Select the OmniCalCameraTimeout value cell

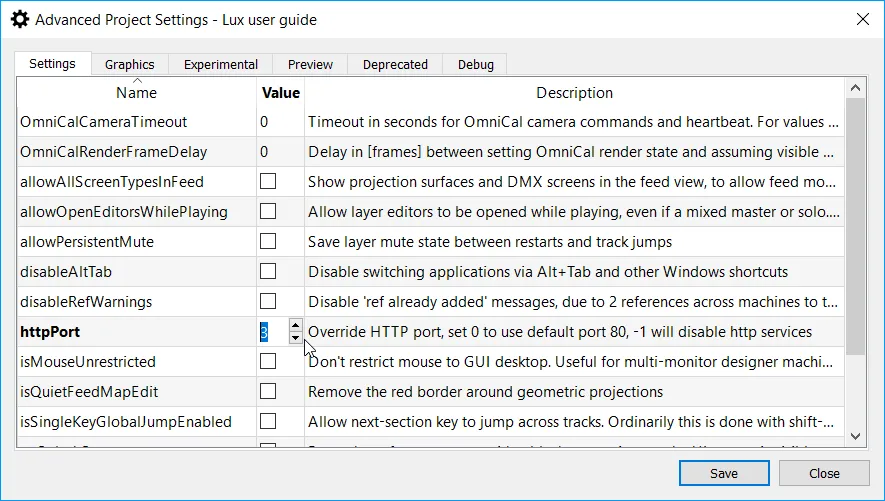click(281, 122)
